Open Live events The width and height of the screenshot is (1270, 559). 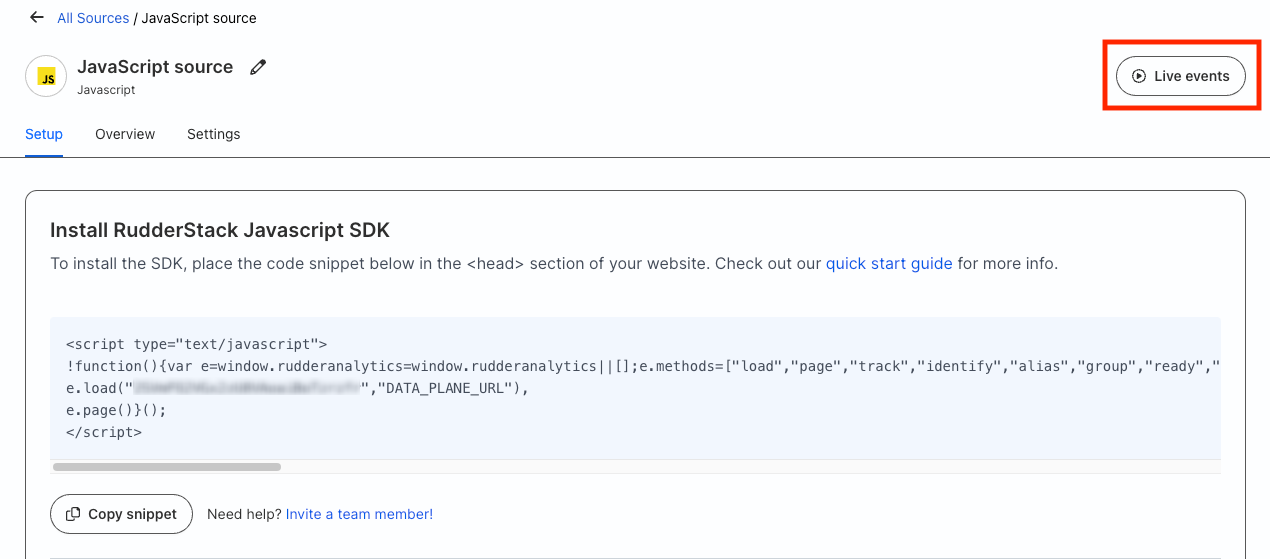coord(1181,76)
